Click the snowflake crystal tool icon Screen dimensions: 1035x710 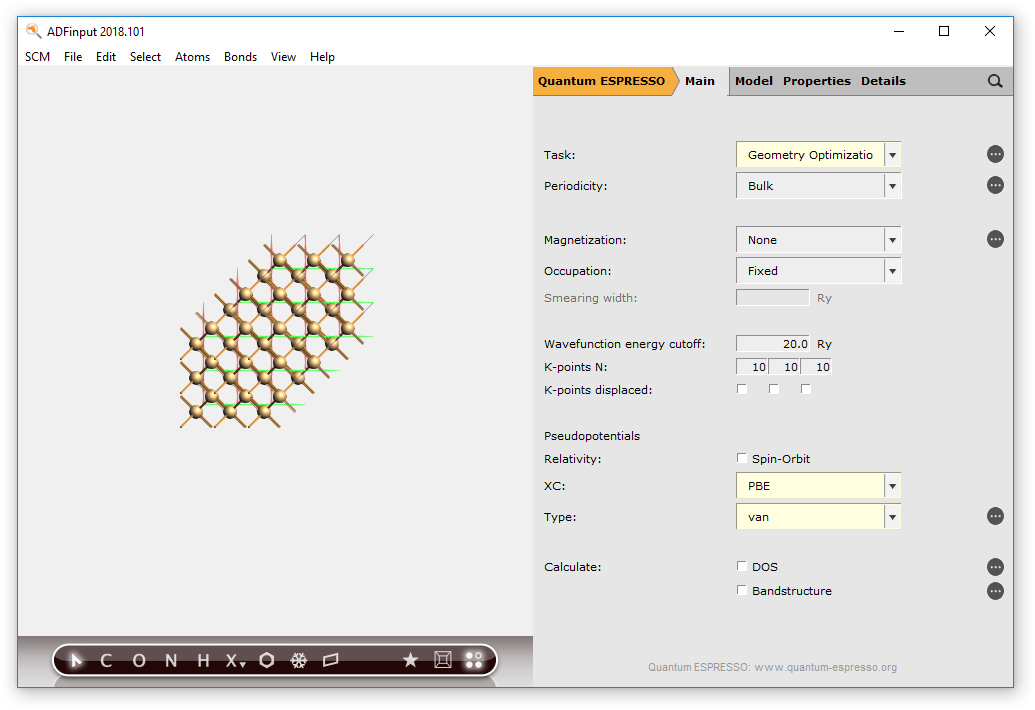click(298, 660)
